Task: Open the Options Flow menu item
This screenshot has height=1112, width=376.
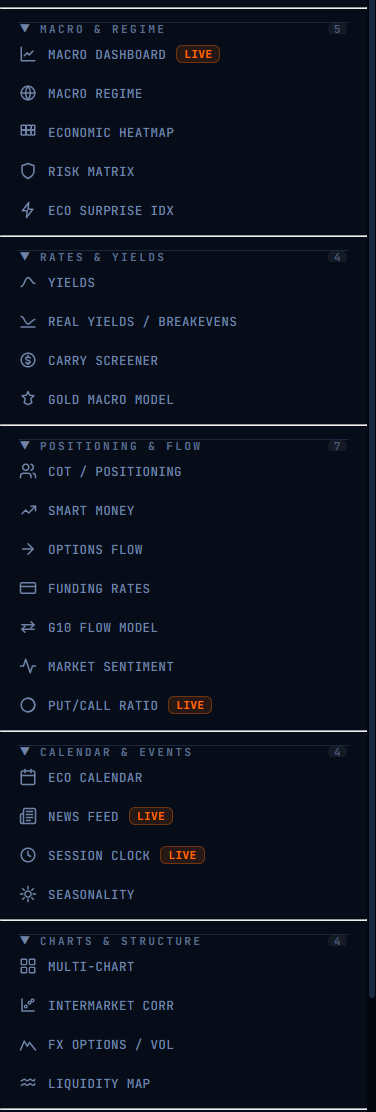Action: click(184, 550)
